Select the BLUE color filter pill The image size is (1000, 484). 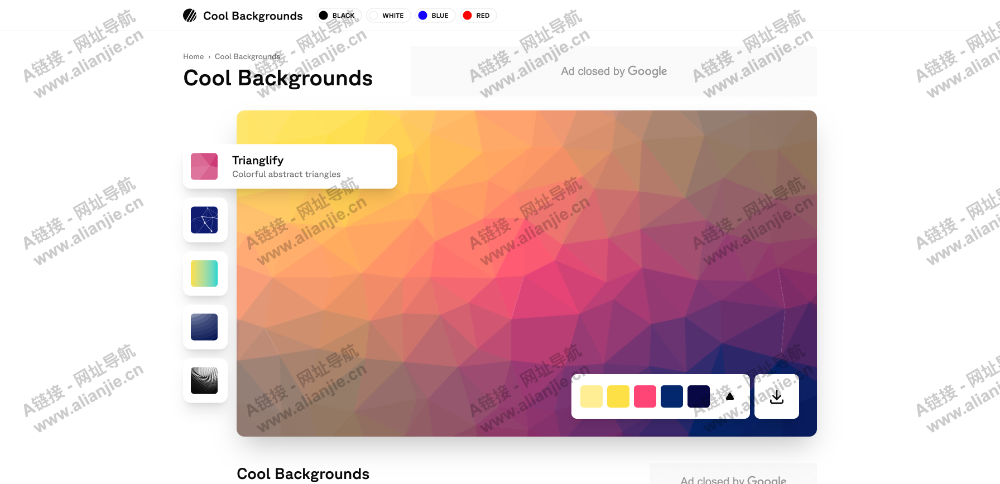click(x=435, y=15)
